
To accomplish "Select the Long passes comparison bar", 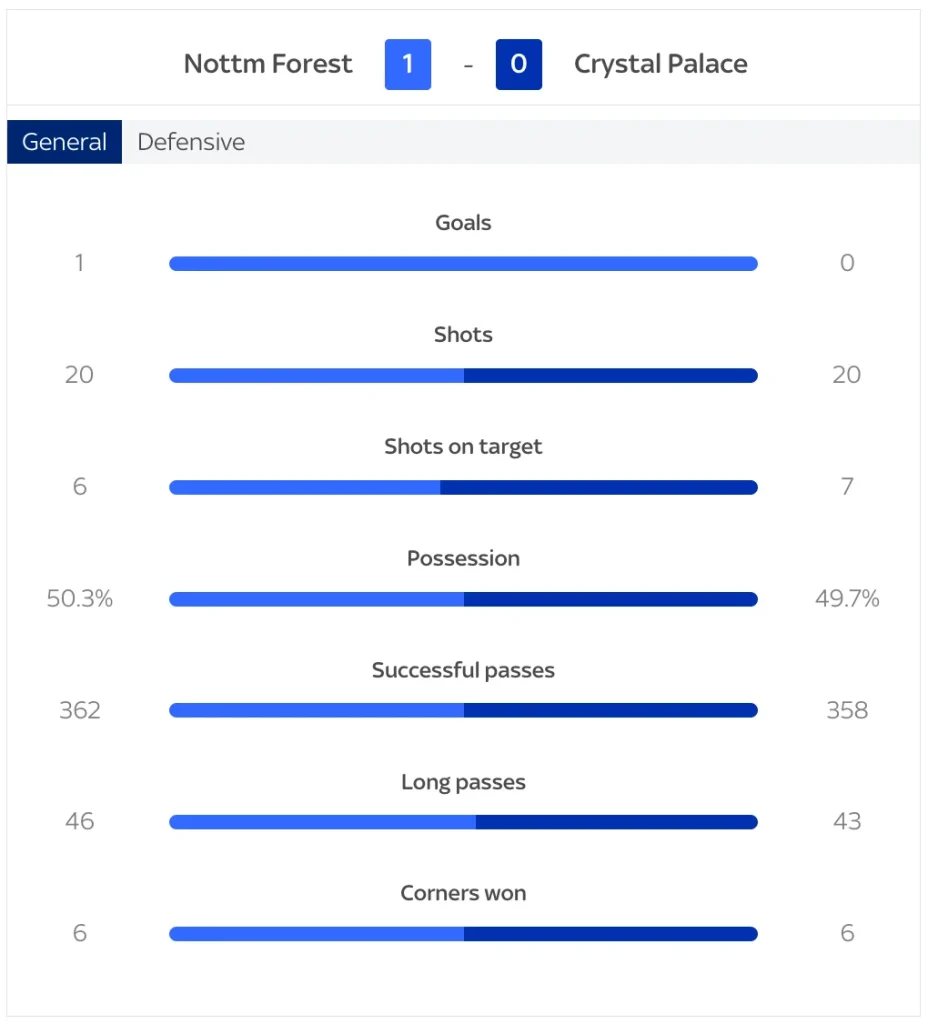I will 463,822.
